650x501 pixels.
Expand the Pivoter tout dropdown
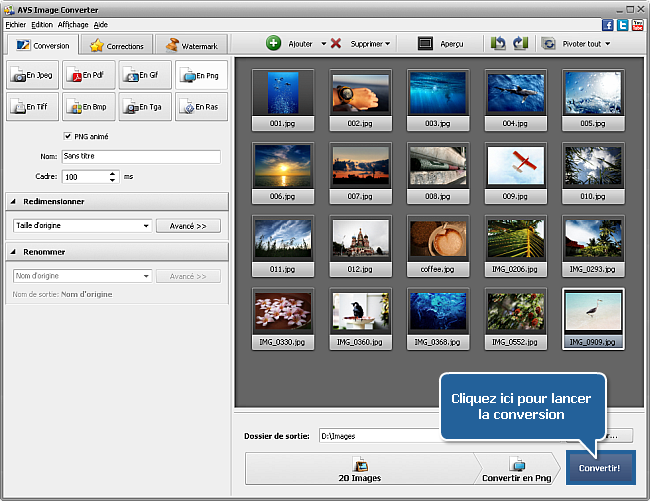[606, 44]
